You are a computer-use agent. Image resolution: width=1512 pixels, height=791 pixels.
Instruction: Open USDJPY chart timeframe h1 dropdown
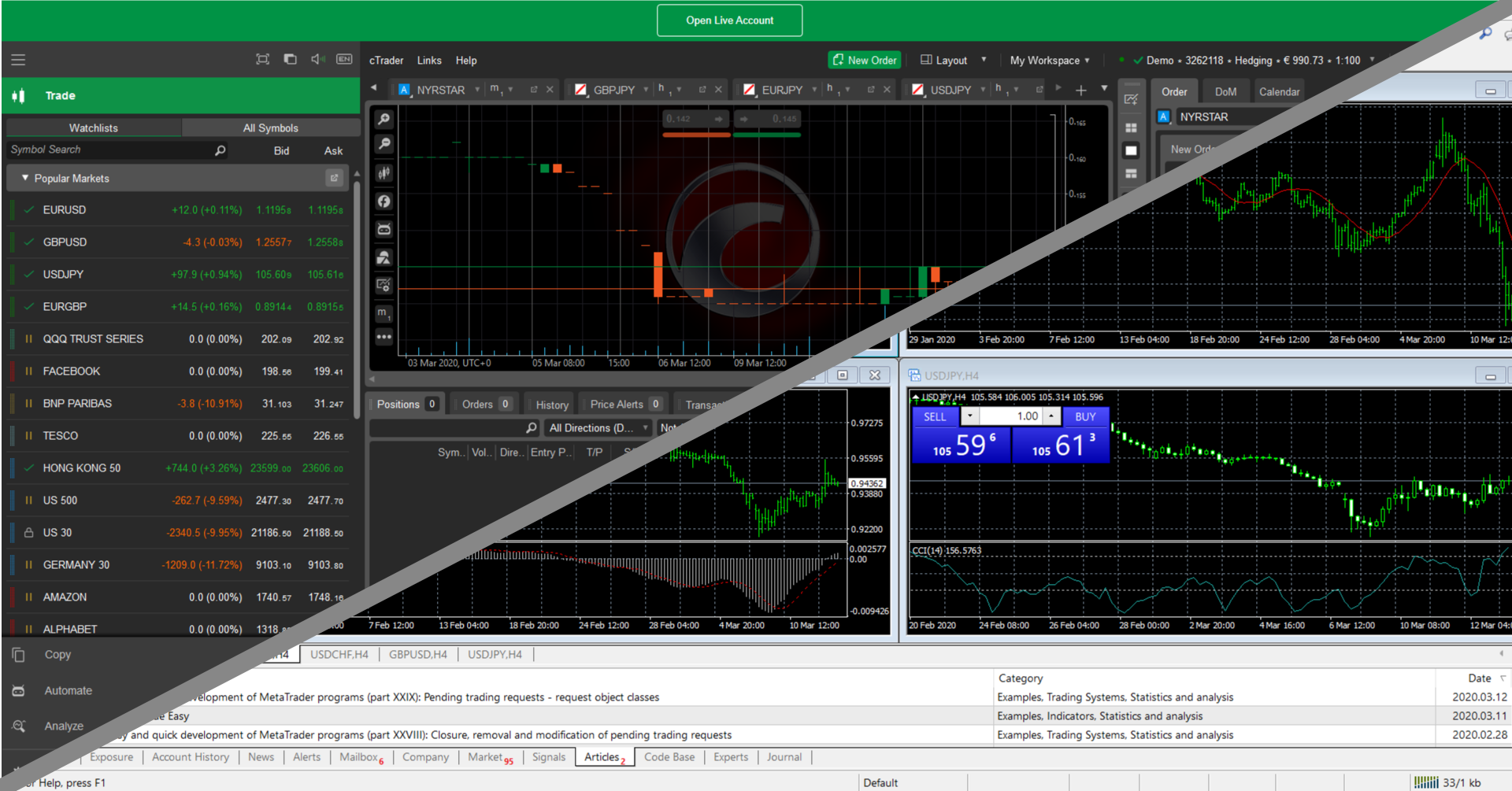click(x=1006, y=90)
